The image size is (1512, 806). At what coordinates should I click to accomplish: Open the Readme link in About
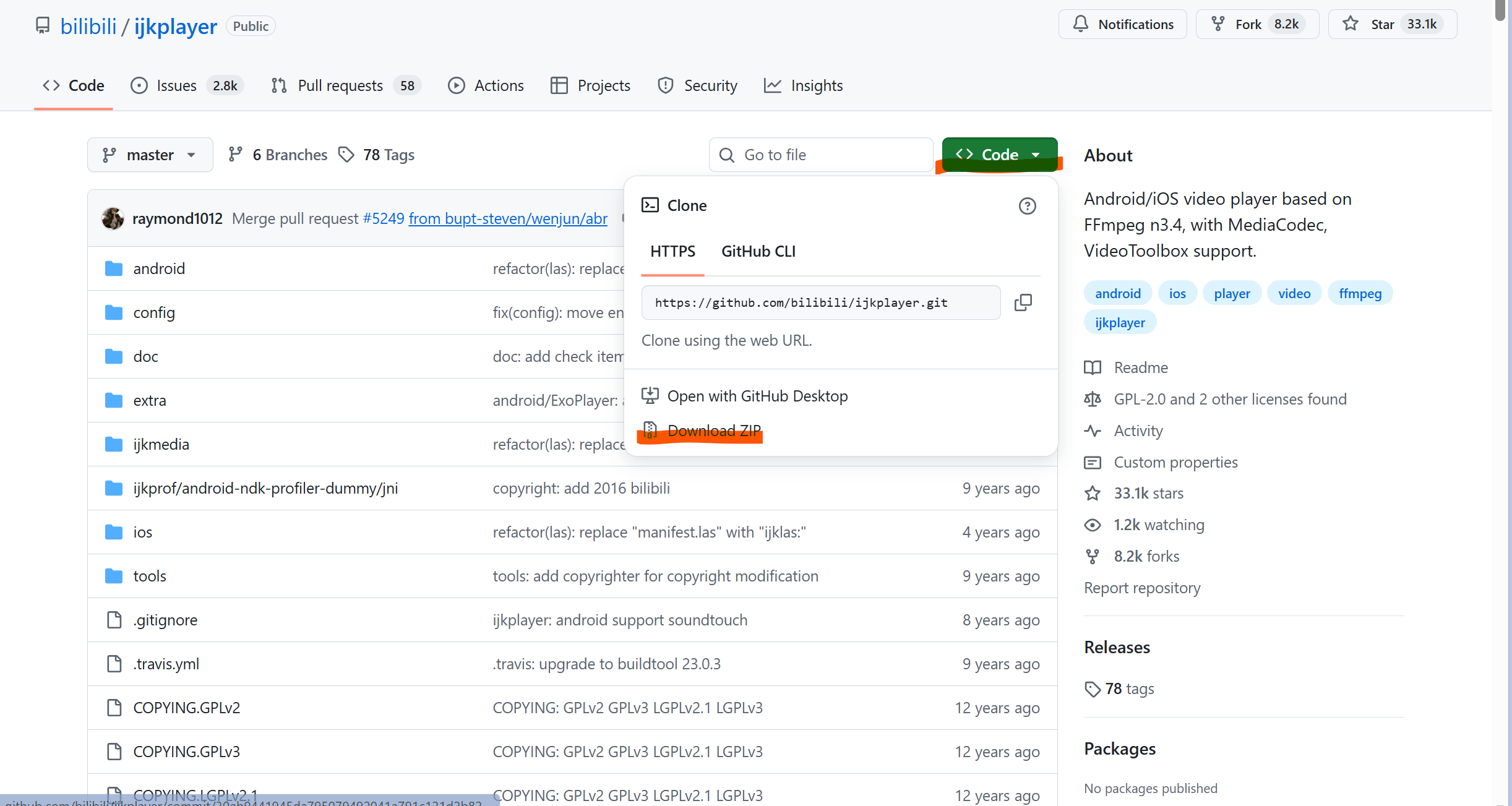coord(1140,367)
